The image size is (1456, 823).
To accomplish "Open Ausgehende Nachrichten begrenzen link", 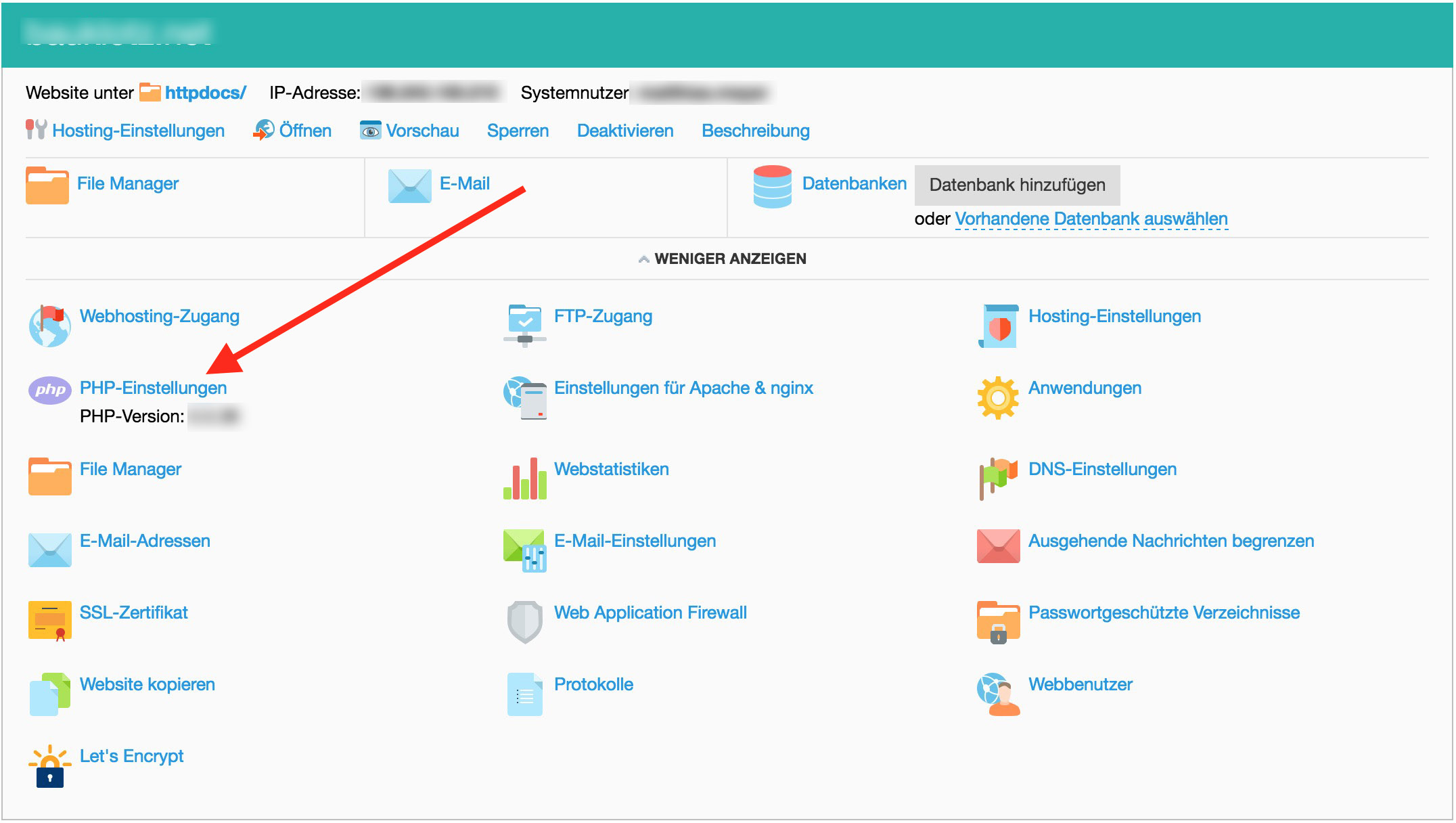I will pos(1171,541).
